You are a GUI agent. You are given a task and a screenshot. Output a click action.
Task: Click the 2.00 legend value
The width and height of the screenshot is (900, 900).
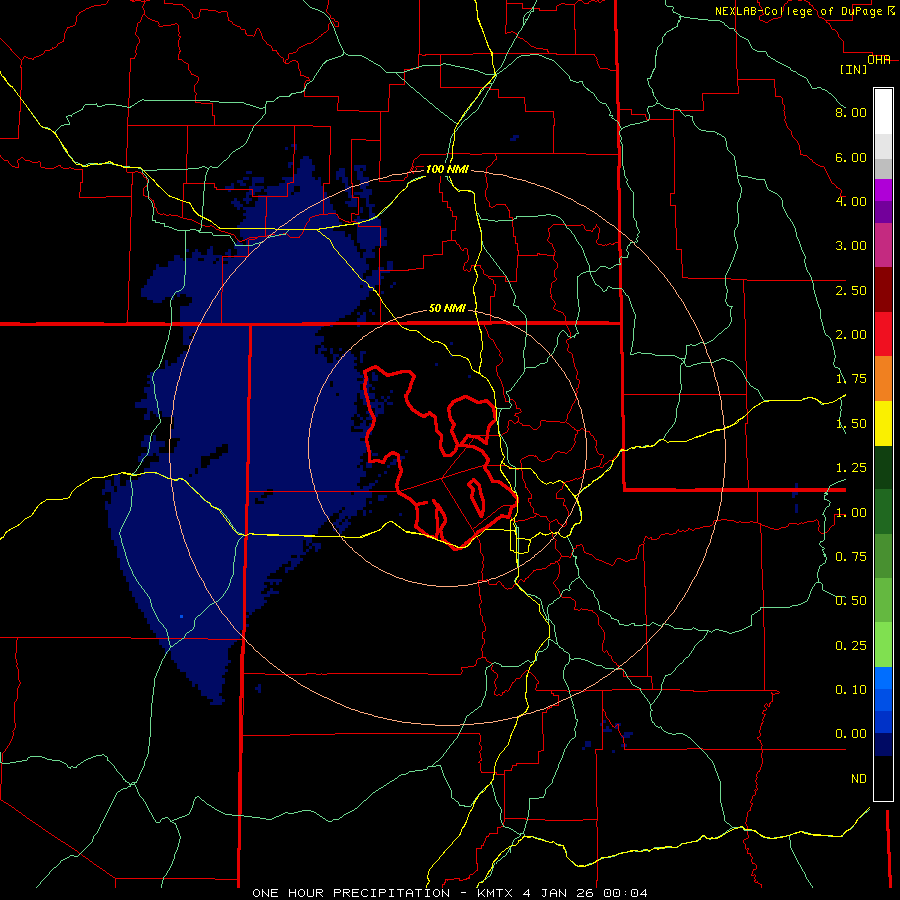851,335
